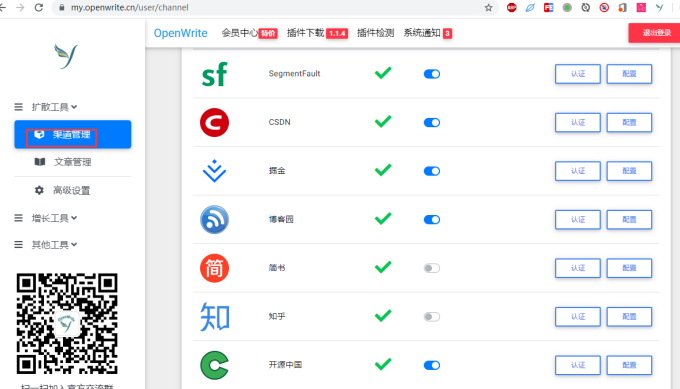Click the QR code image in sidebar
Screen dimensions: 680x389
(x=67, y=324)
